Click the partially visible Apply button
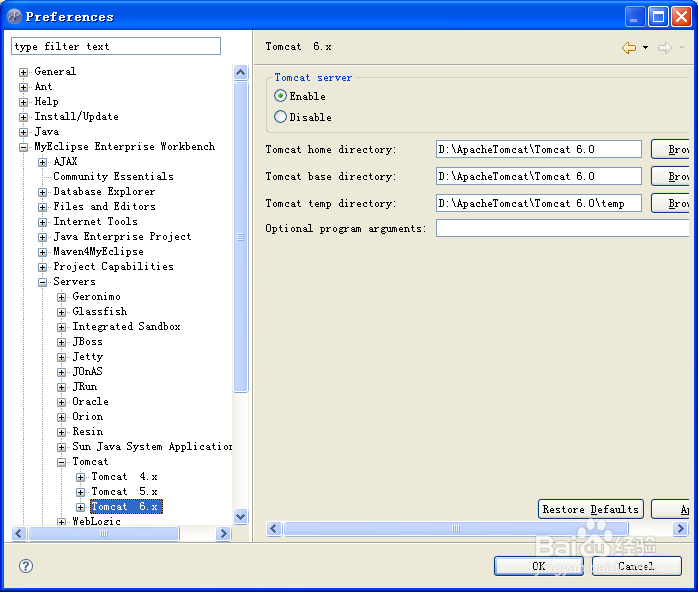698x592 pixels. (670, 509)
